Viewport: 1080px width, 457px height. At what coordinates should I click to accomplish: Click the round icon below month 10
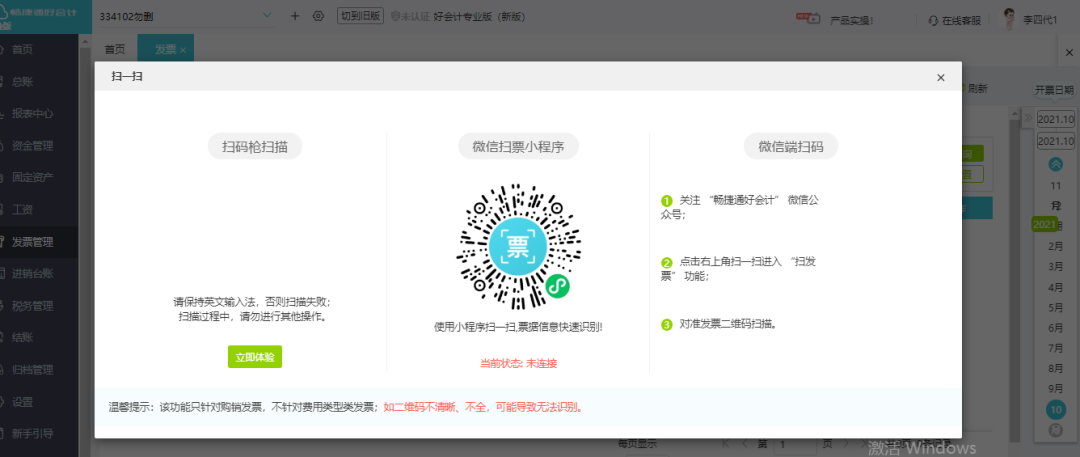pos(1055,430)
